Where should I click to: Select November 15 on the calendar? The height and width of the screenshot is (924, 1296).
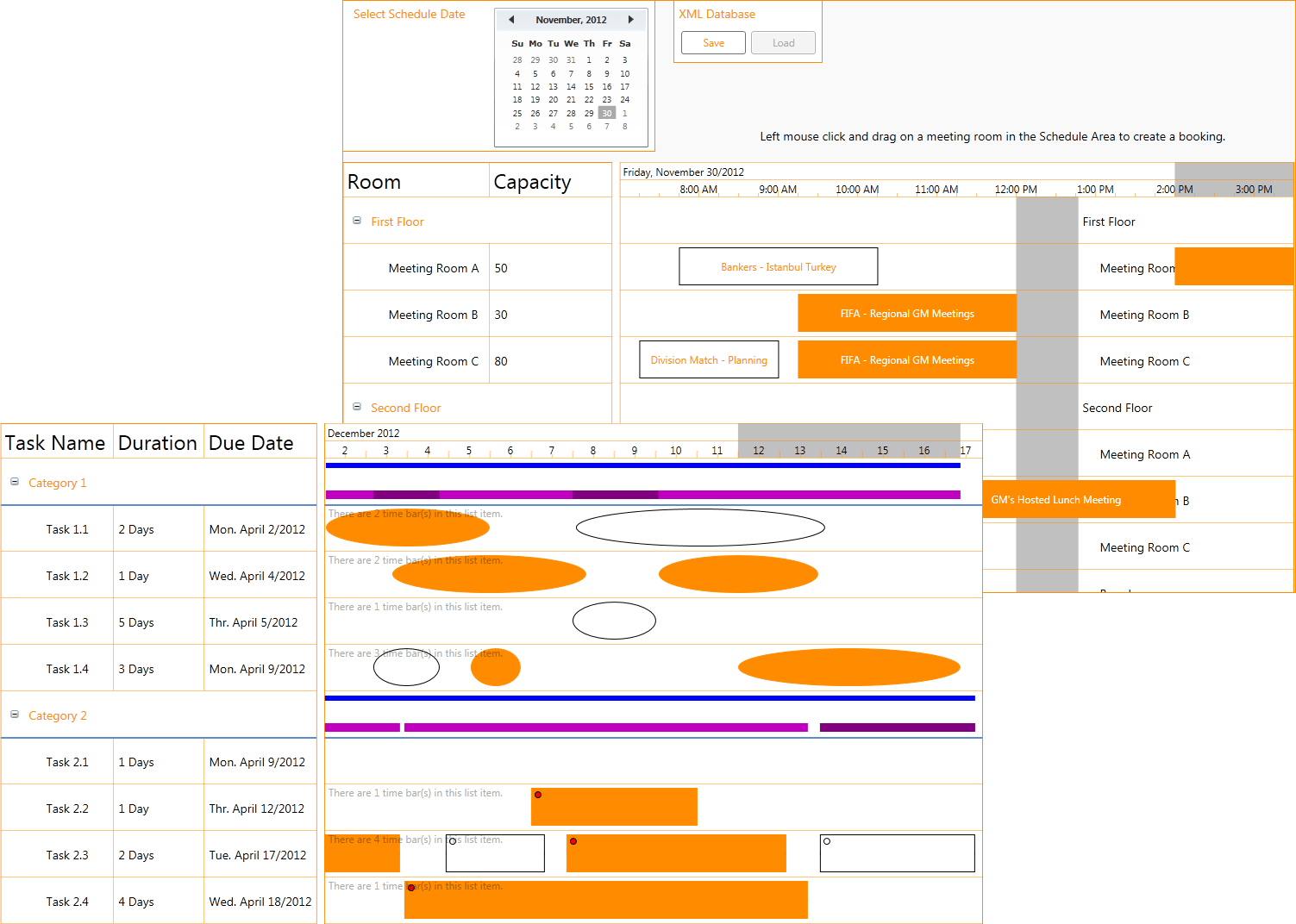coord(589,86)
